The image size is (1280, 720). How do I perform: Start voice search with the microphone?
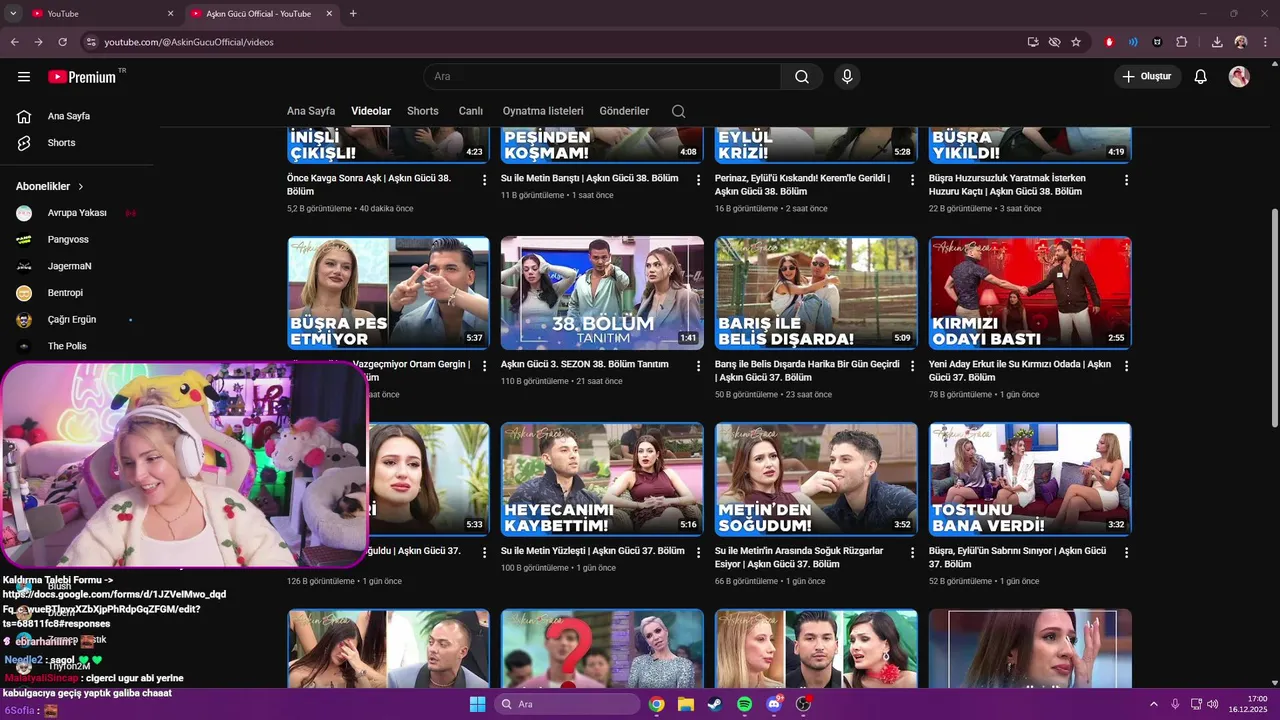tap(847, 77)
